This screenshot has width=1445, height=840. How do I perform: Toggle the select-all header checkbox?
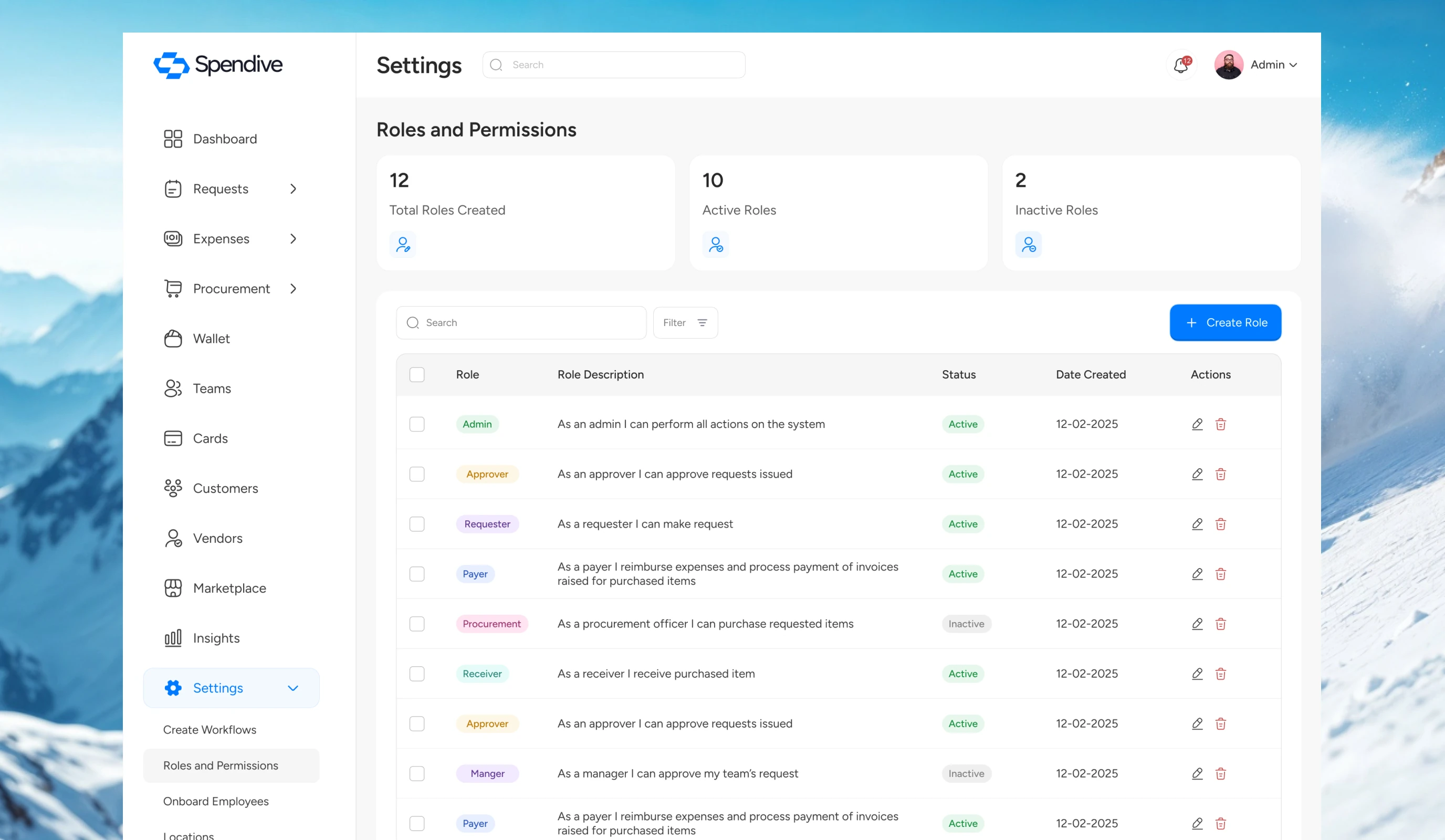[417, 374]
